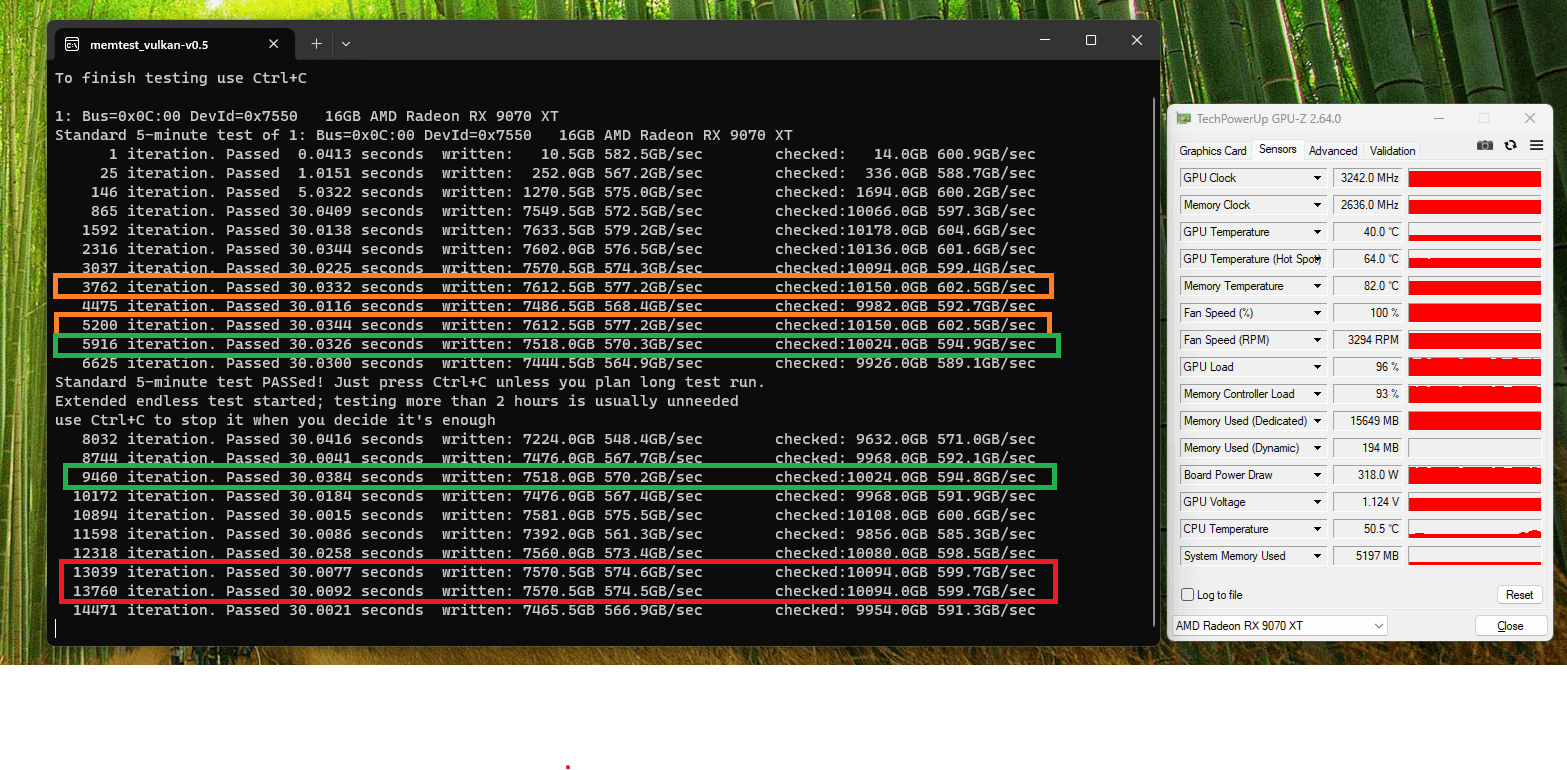Viewport: 1567px width, 770px height.
Task: Click the 3242.0 MHz GPU Clock value
Action: point(1367,178)
